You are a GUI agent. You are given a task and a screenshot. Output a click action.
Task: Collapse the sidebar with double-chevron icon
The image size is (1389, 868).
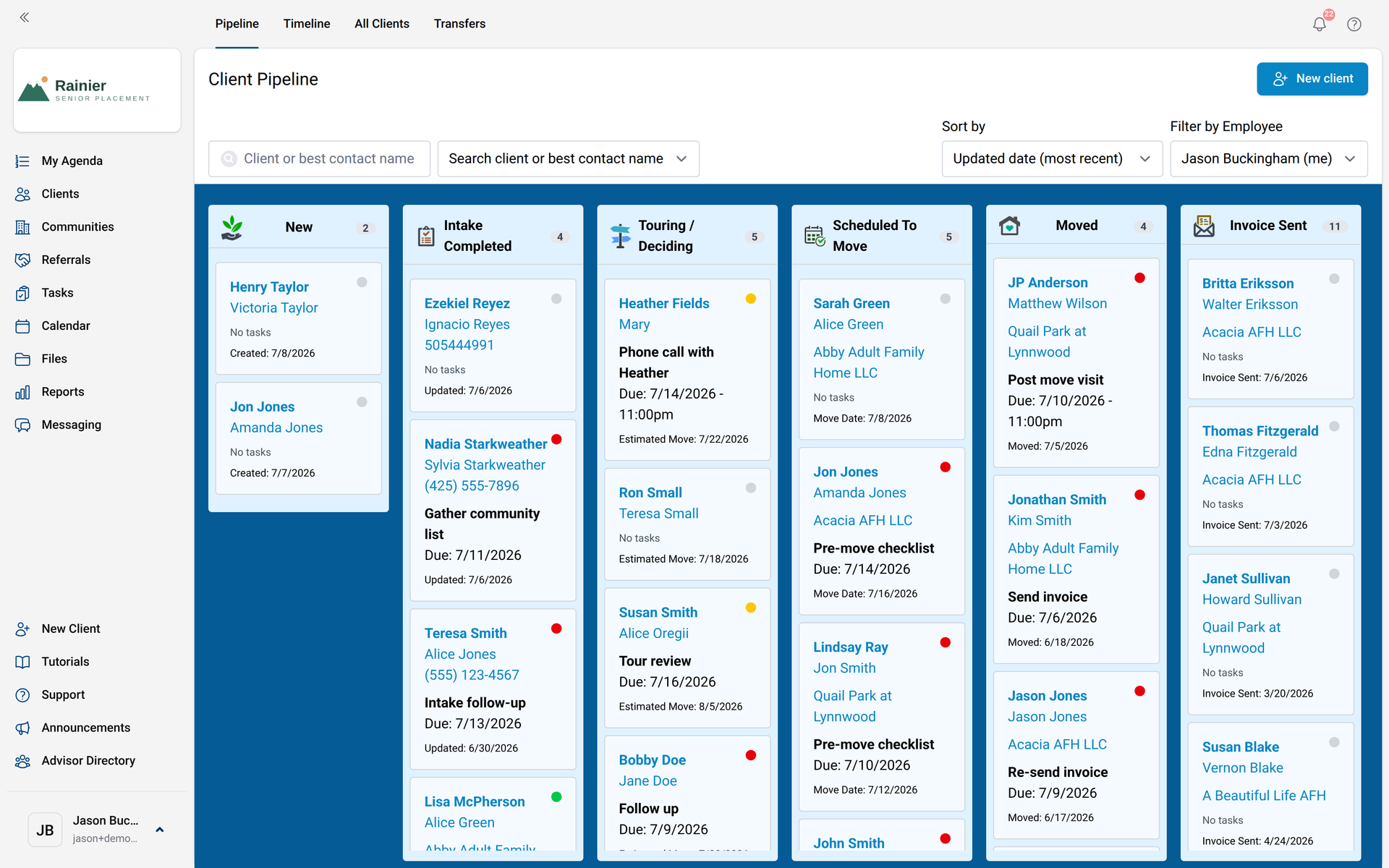click(x=25, y=17)
